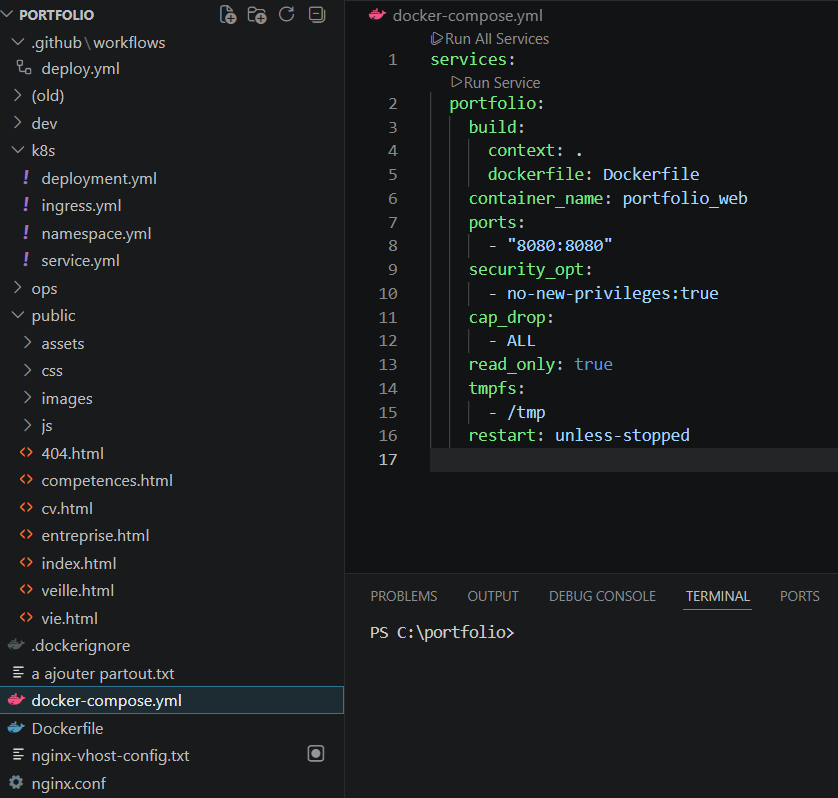
Task: Select the TERMINAL panel tab
Action: coord(718,596)
